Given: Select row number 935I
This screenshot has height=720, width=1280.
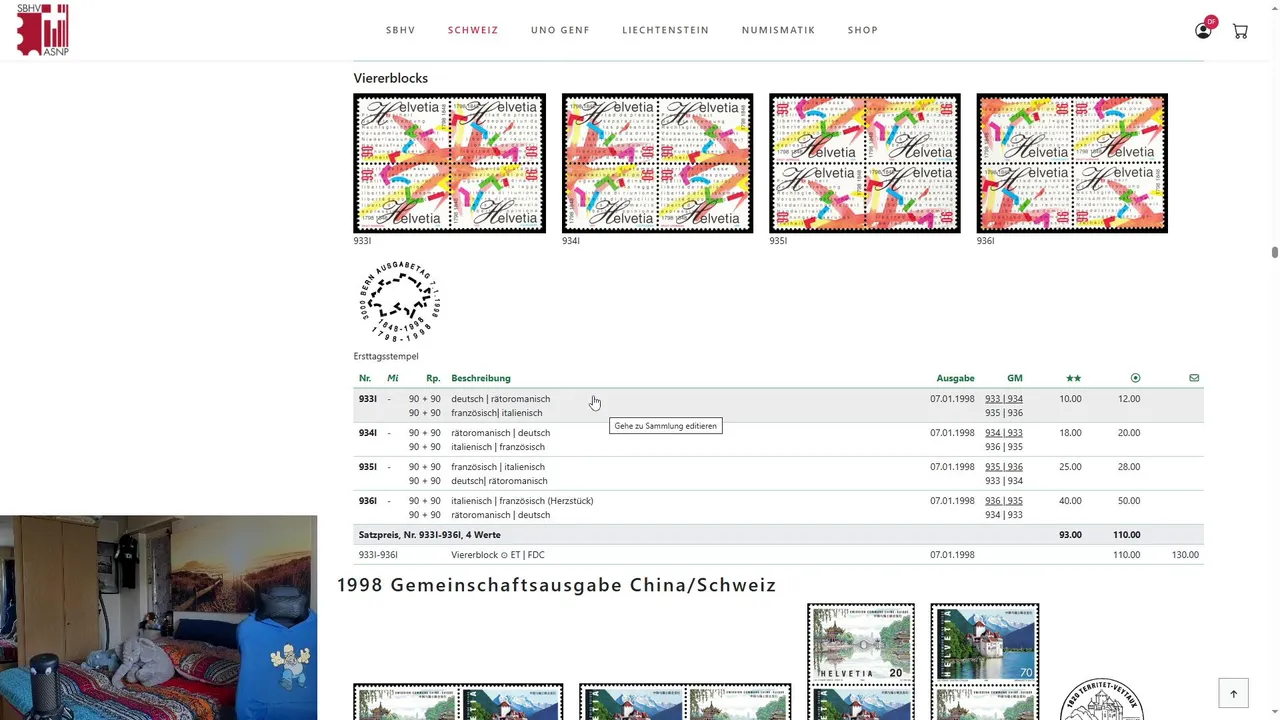Looking at the screenshot, I should pyautogui.click(x=368, y=467).
